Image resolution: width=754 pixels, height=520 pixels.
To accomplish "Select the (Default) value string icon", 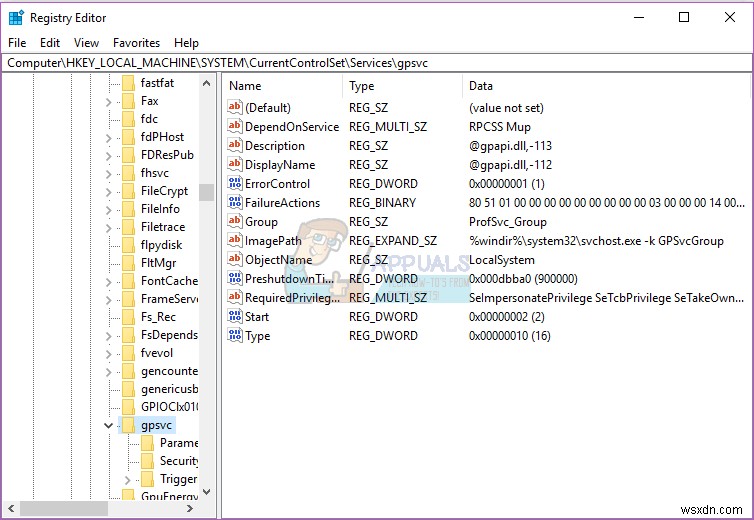I will 235,107.
